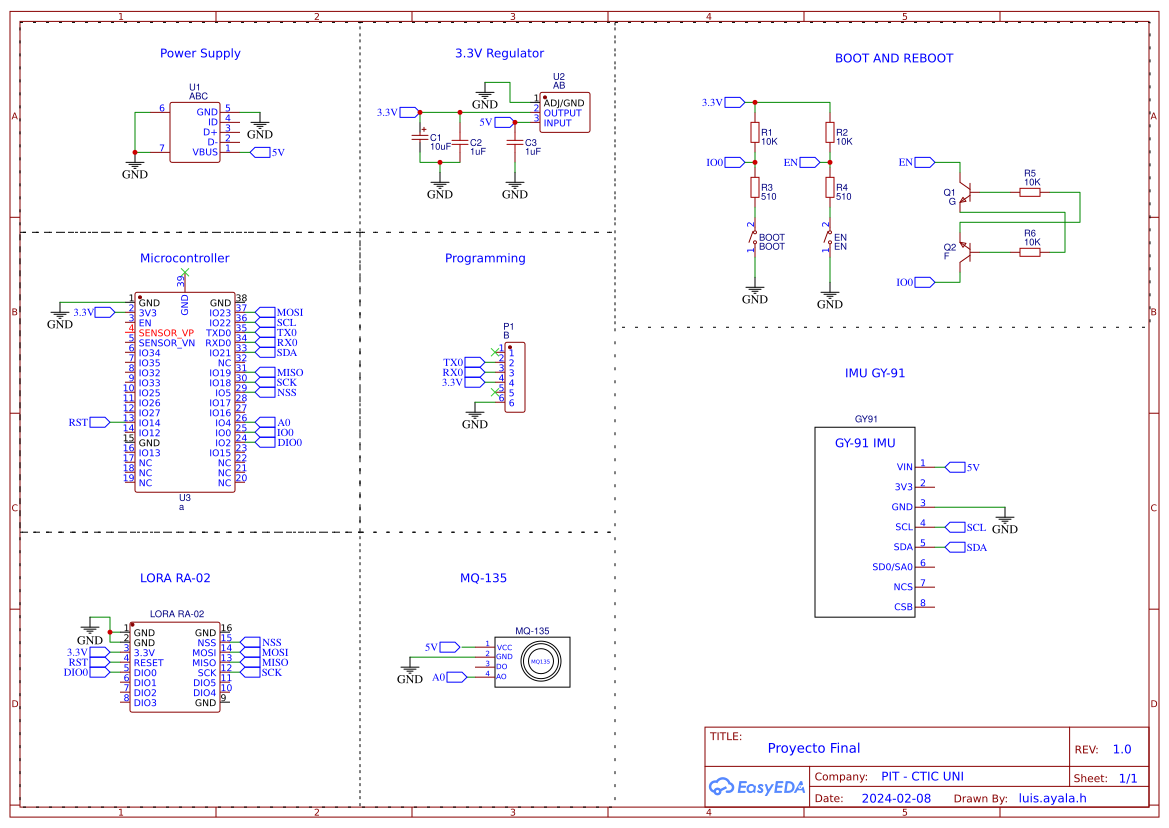Click the title text Proyecto Final
This screenshot has width=1169, height=828.
click(x=813, y=748)
